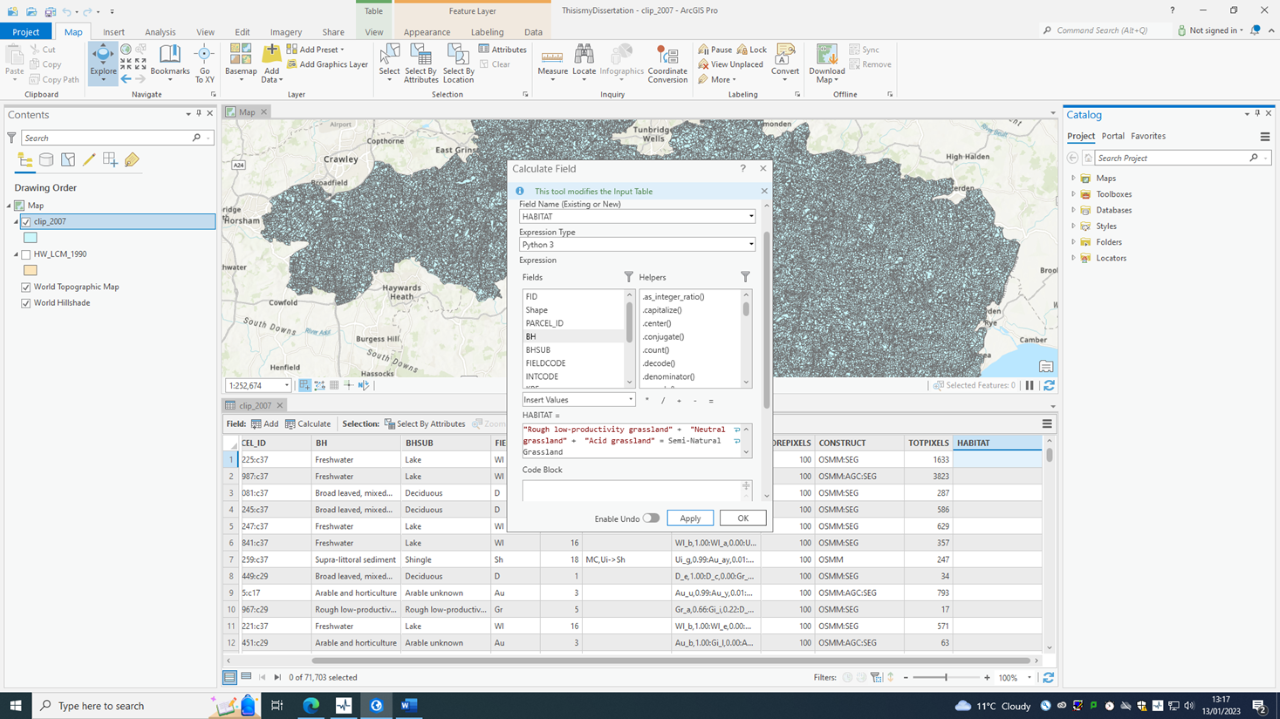This screenshot has width=1280, height=719.
Task: Activate the Locate tool
Action: (585, 62)
